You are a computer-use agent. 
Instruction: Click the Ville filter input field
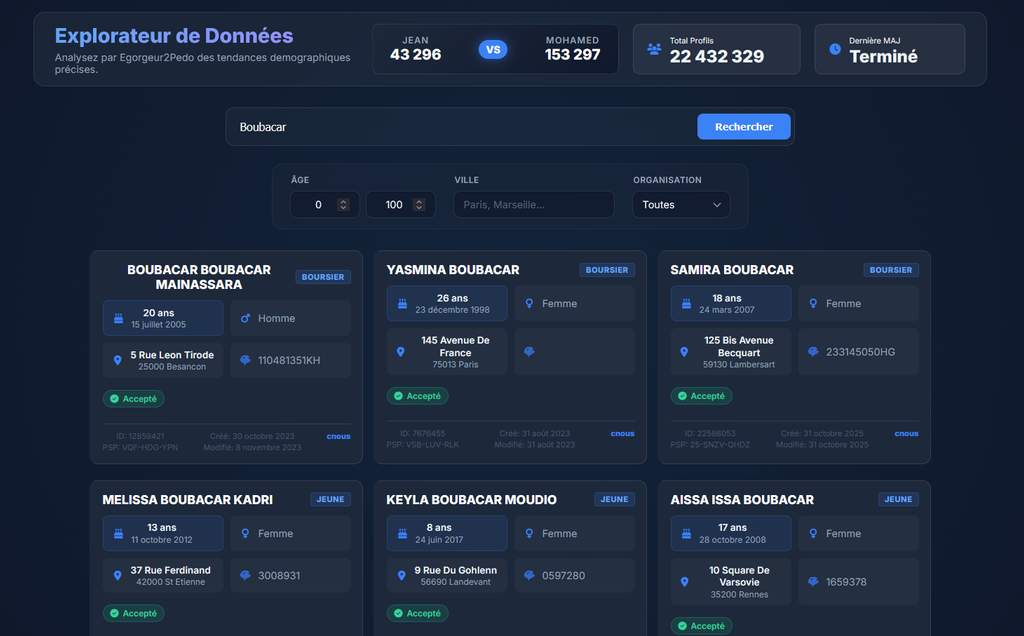534,205
